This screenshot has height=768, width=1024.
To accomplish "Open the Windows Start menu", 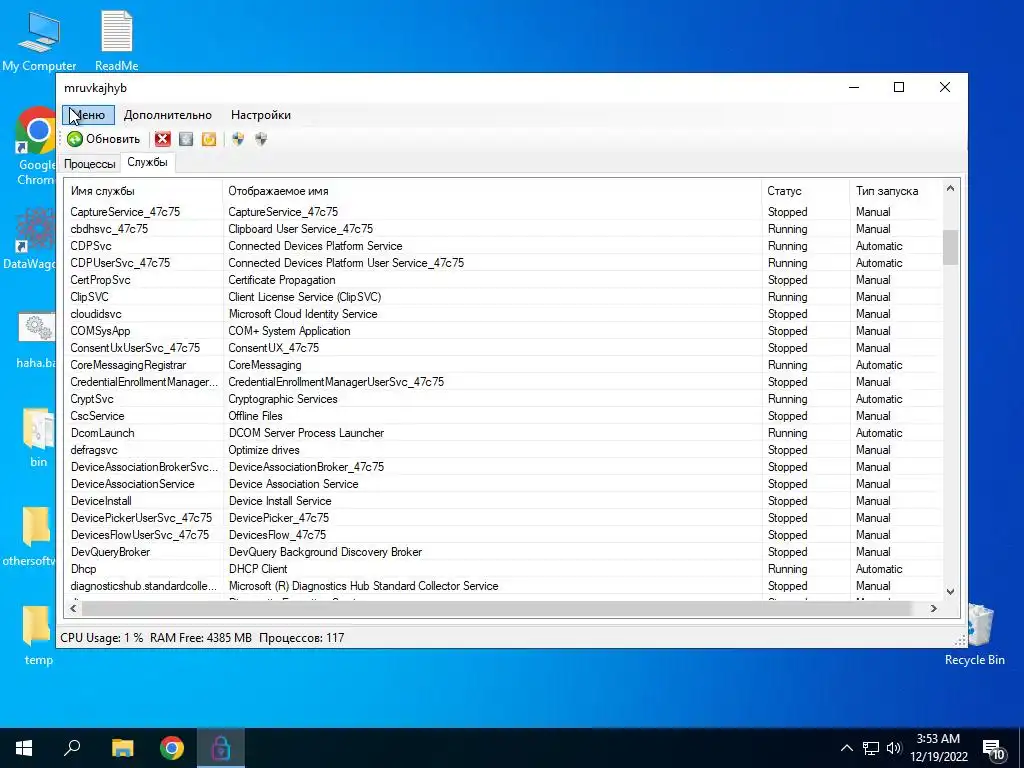I will coord(24,748).
